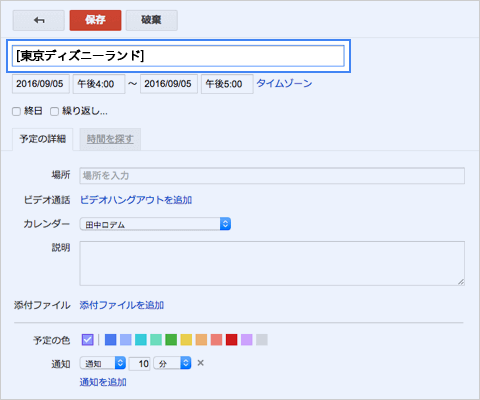This screenshot has height=400, width=480.
Task: Click the notification value field 10
Action: (140, 363)
